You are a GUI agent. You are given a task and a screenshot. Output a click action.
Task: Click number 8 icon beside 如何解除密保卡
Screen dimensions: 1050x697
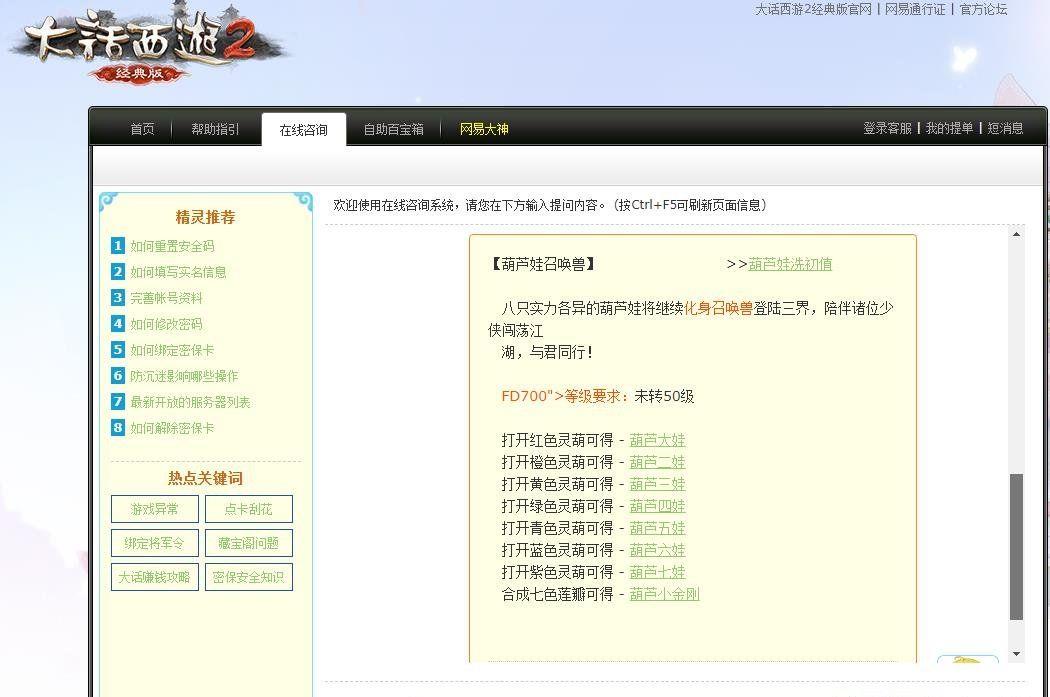tap(118, 428)
